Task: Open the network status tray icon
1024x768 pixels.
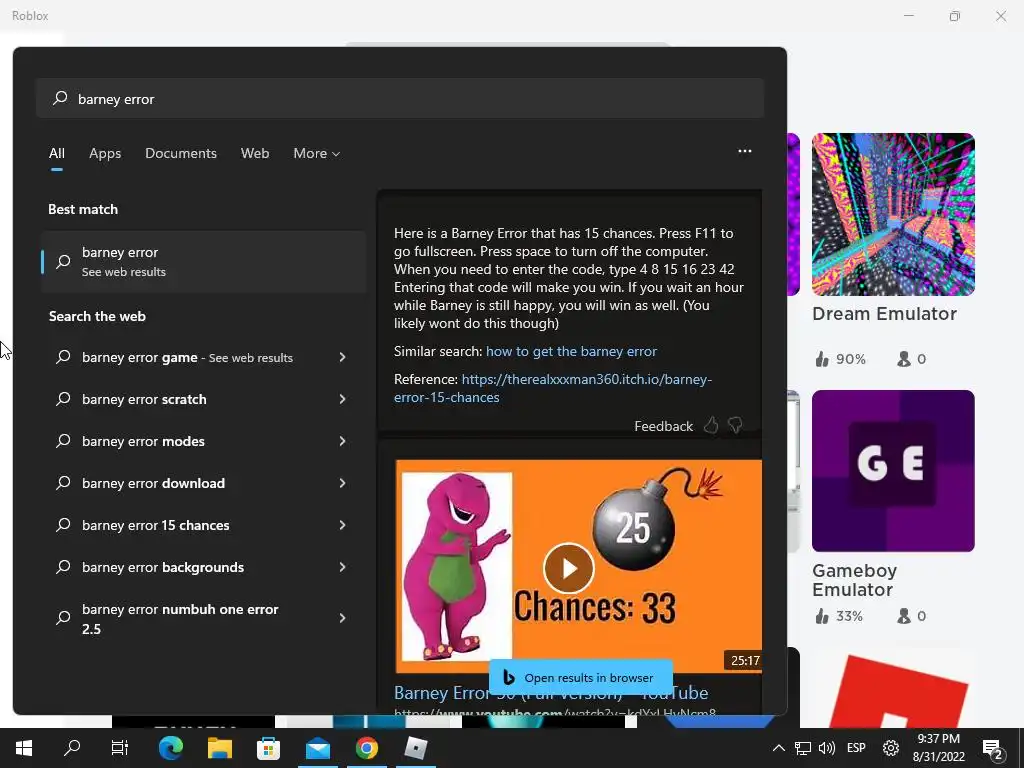Action: point(803,748)
